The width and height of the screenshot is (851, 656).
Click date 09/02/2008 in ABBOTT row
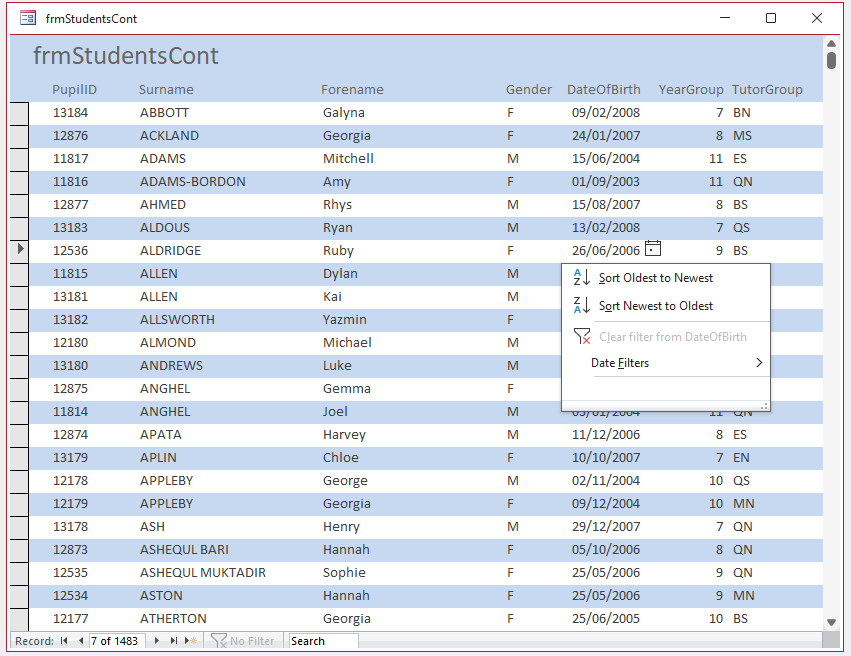coord(606,113)
